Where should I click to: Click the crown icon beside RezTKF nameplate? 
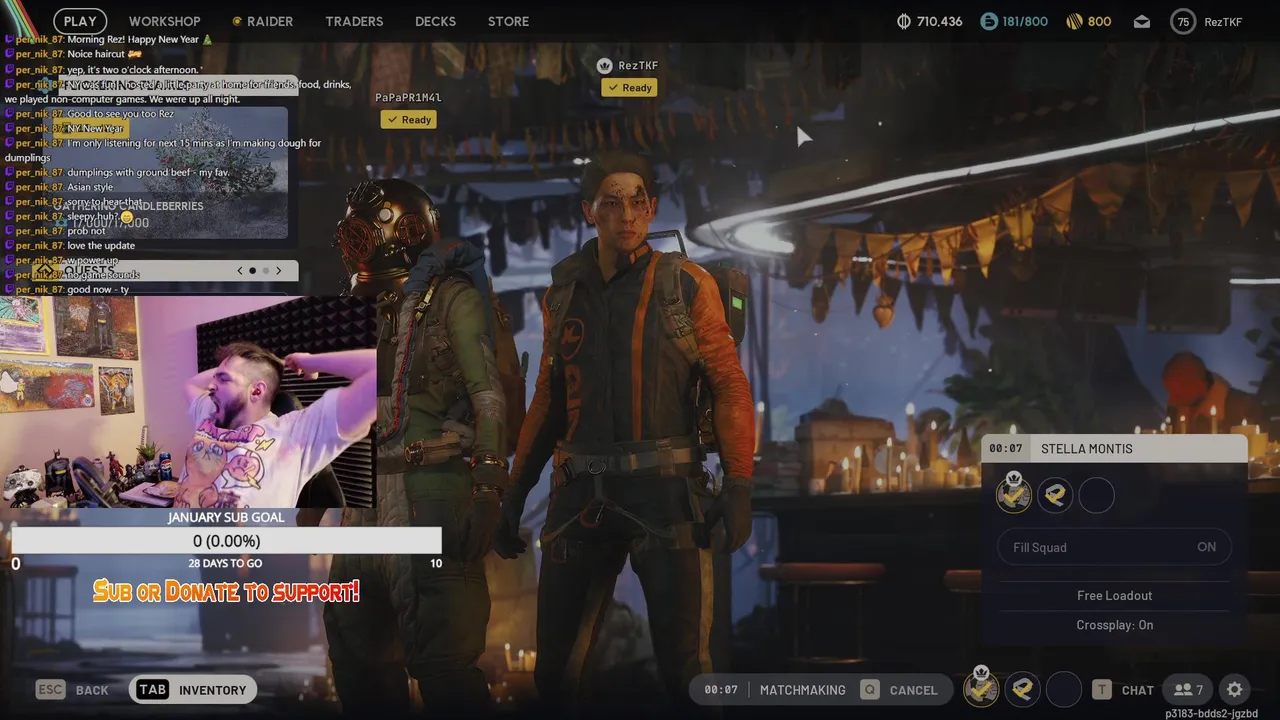point(604,66)
